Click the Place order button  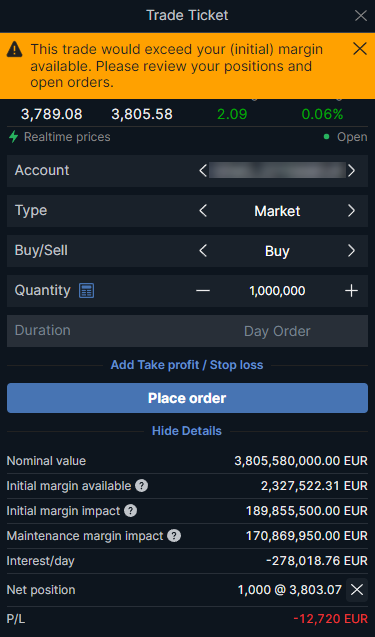[x=187, y=398]
